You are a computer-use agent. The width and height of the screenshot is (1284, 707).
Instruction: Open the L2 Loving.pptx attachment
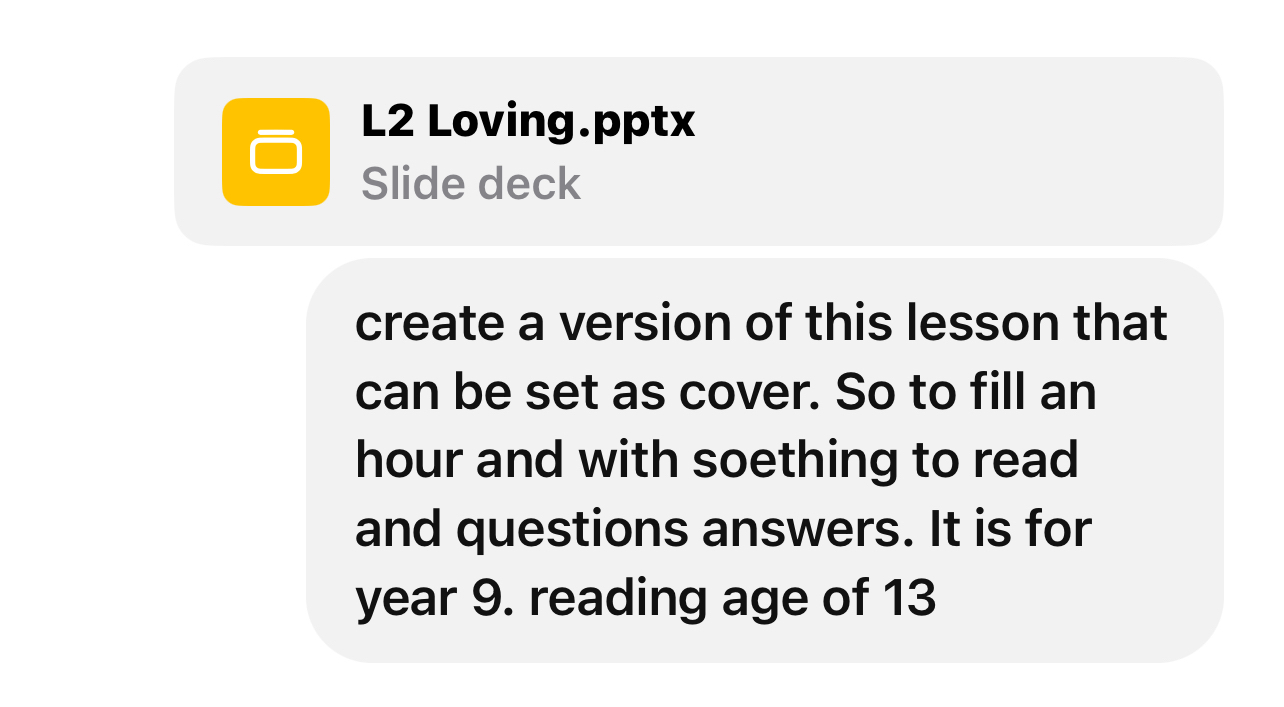click(x=527, y=123)
